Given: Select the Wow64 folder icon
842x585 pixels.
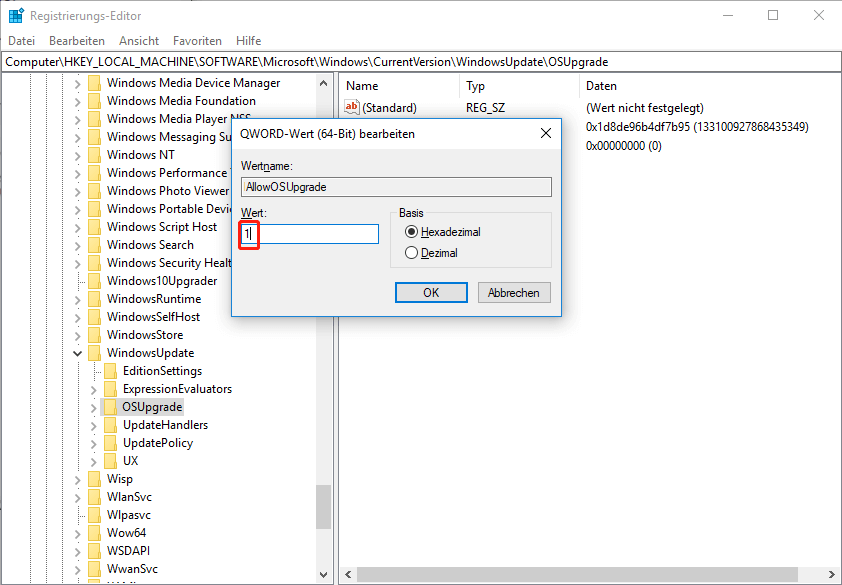Looking at the screenshot, I should coord(95,533).
